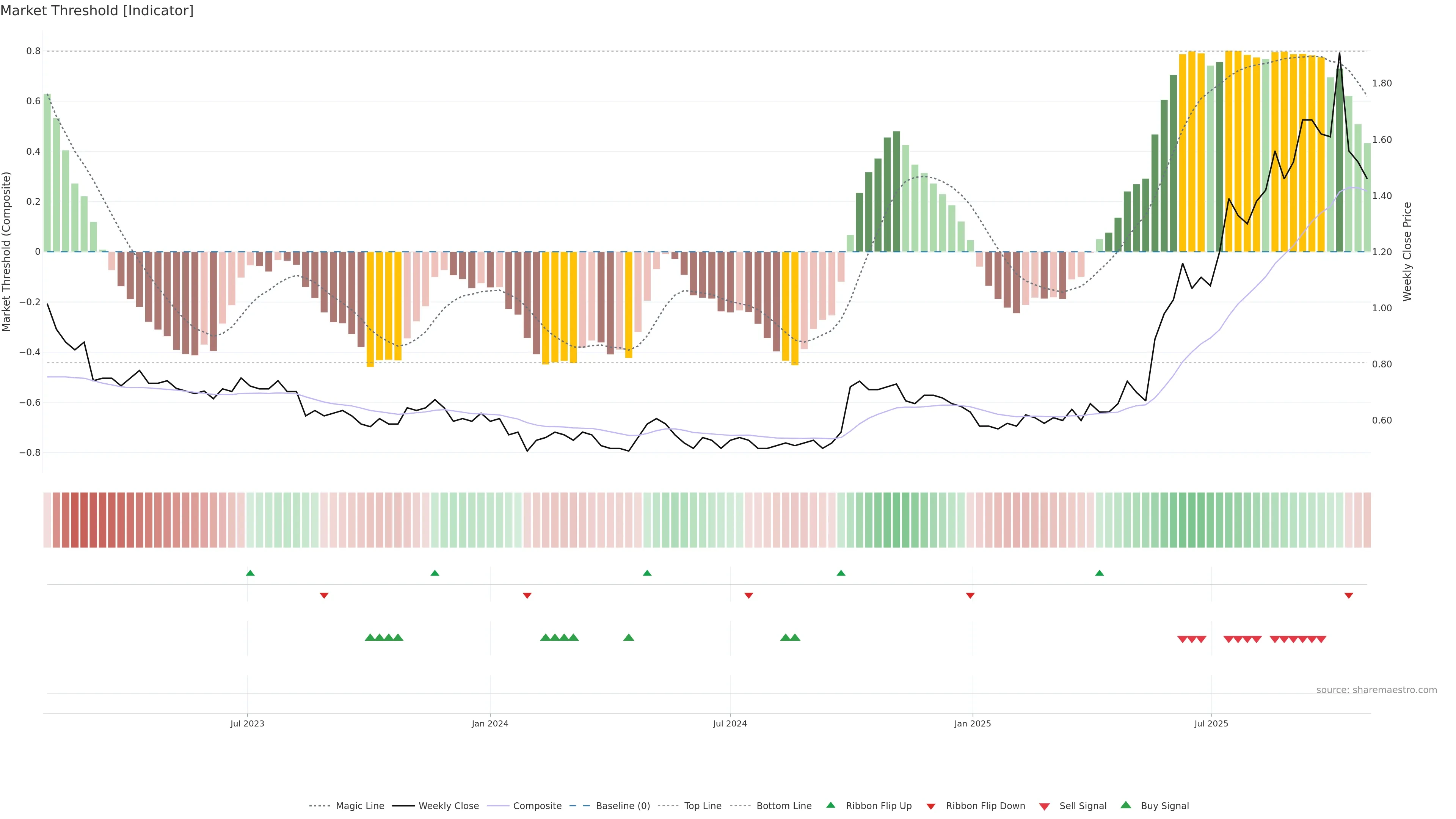Toggle Baseline (0) legend entry

(x=623, y=806)
